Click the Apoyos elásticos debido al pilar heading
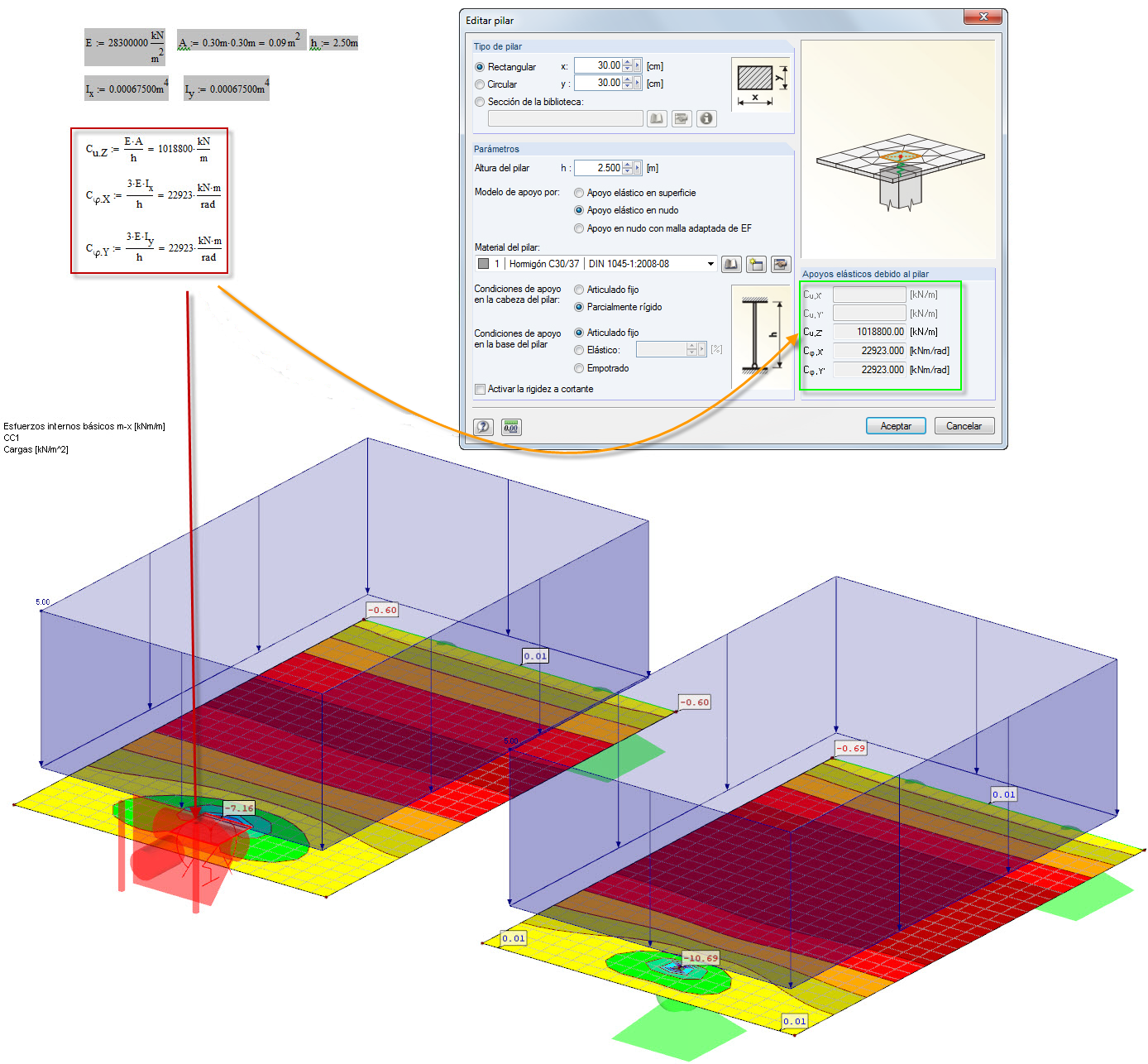The width and height of the screenshot is (1148, 1064). (865, 274)
